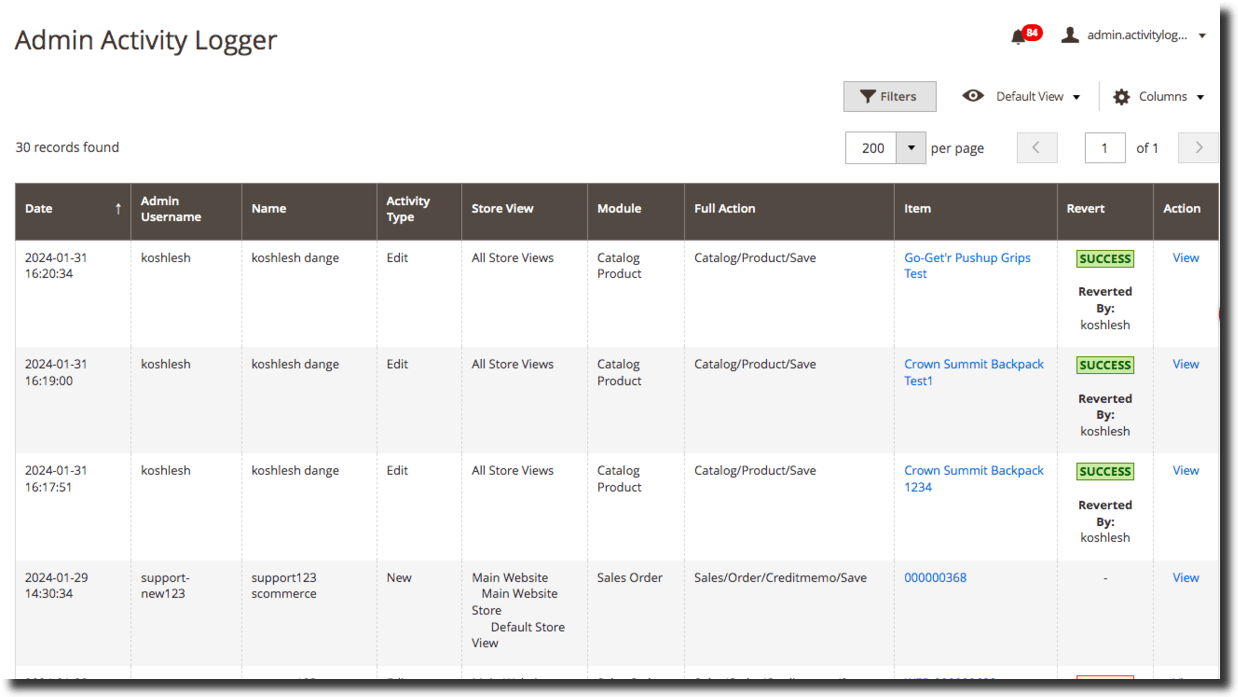The height and width of the screenshot is (697, 1238).
Task: Click the current page number field
Action: [1104, 148]
